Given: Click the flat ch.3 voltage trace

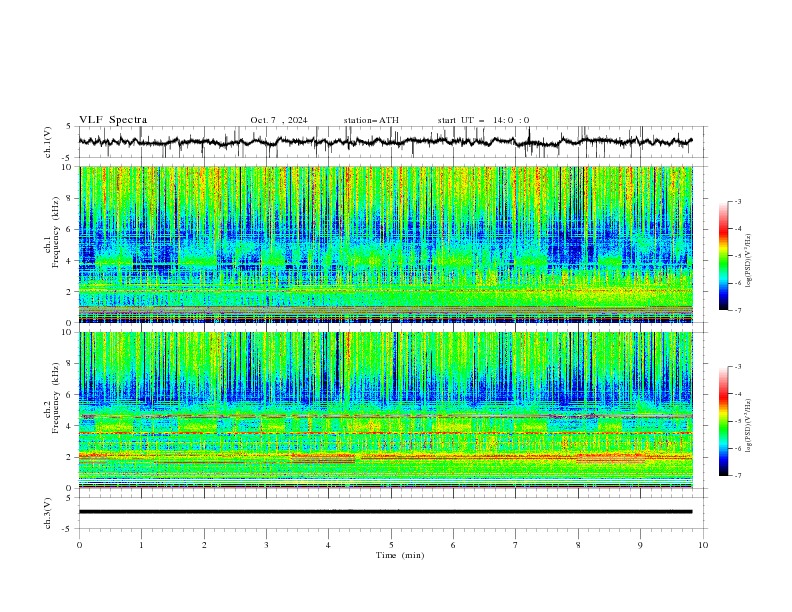Looking at the screenshot, I should click(x=385, y=512).
